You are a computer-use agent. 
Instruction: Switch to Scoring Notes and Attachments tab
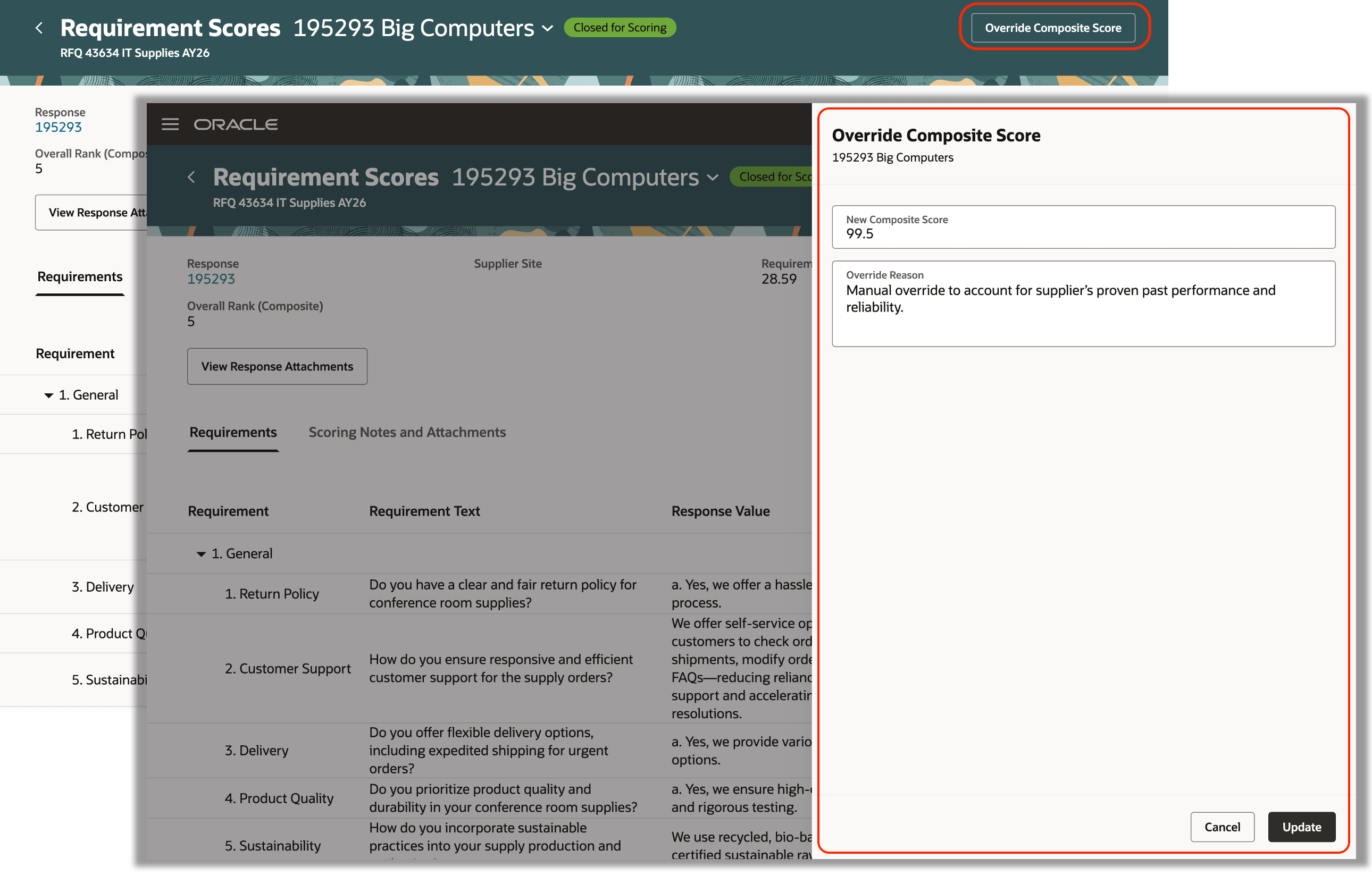[x=406, y=432]
